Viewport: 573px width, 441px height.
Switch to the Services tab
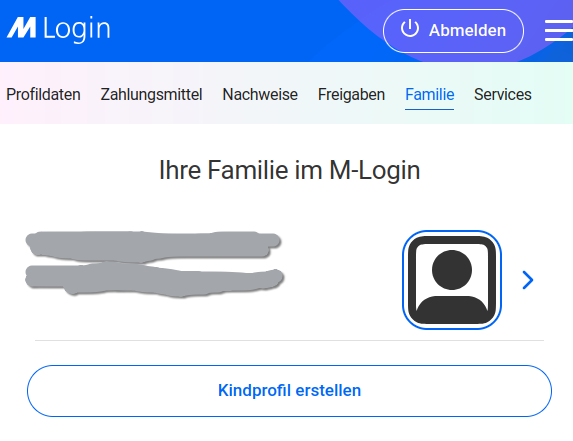(x=502, y=95)
